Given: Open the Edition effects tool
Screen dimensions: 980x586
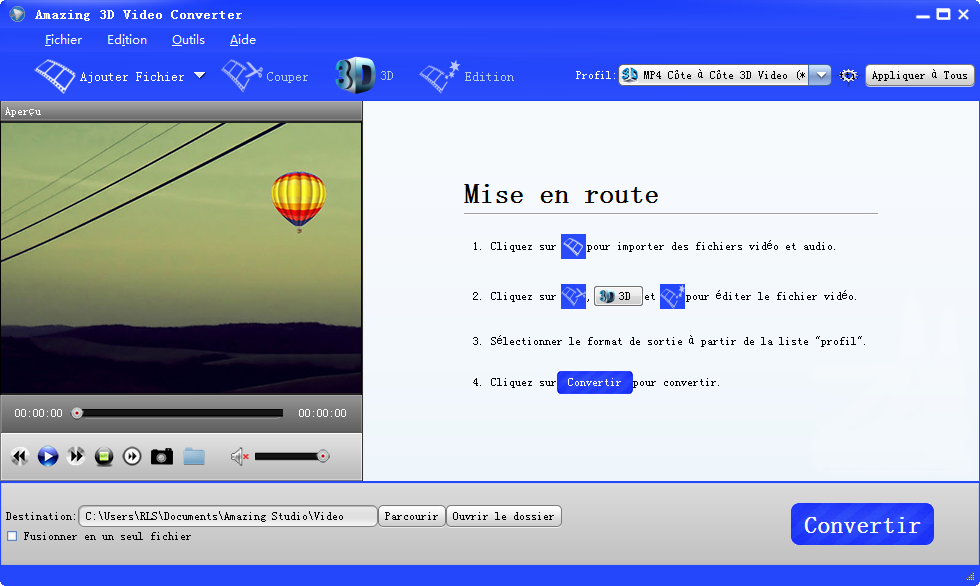Looking at the screenshot, I should pyautogui.click(x=467, y=76).
